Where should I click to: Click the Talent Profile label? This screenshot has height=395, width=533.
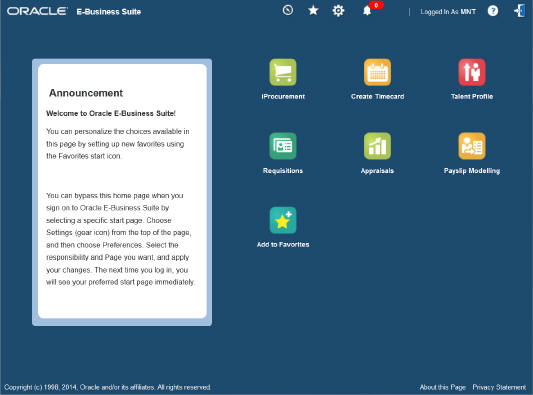coord(472,97)
